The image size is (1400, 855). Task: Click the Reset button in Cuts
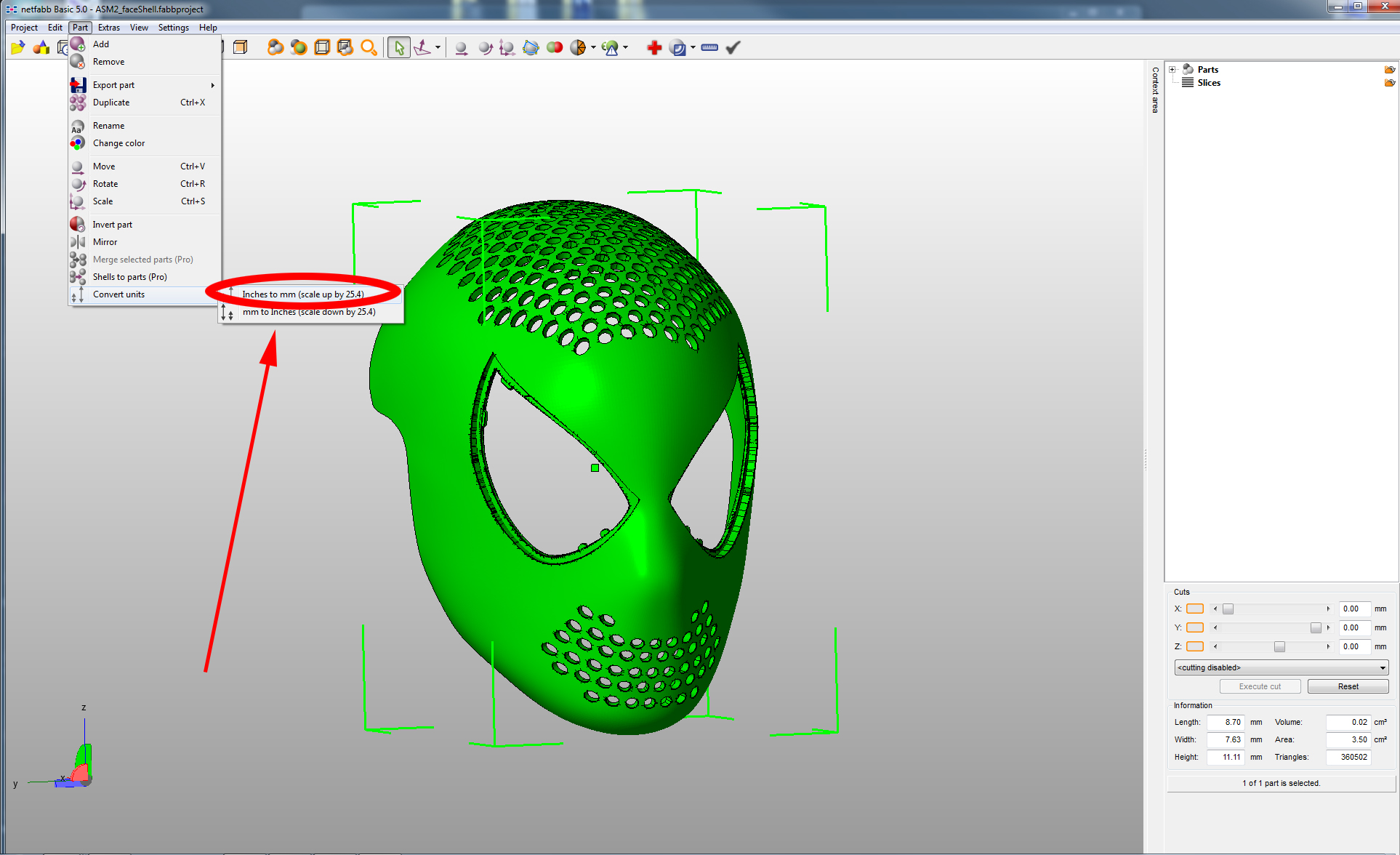point(1348,686)
